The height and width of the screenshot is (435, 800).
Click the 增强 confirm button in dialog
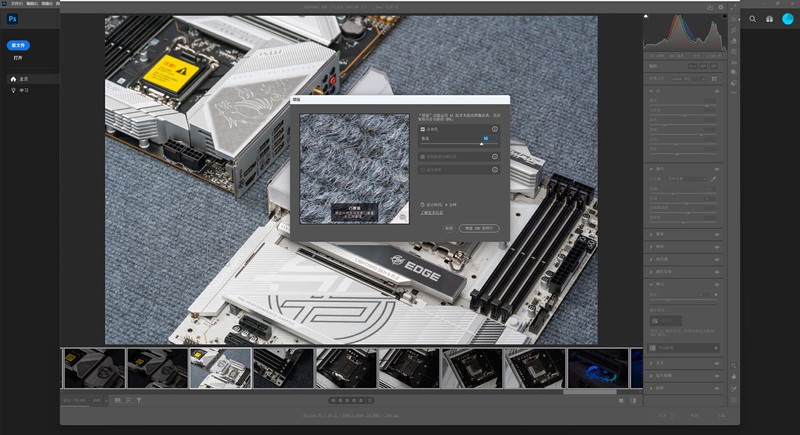pyautogui.click(x=479, y=228)
